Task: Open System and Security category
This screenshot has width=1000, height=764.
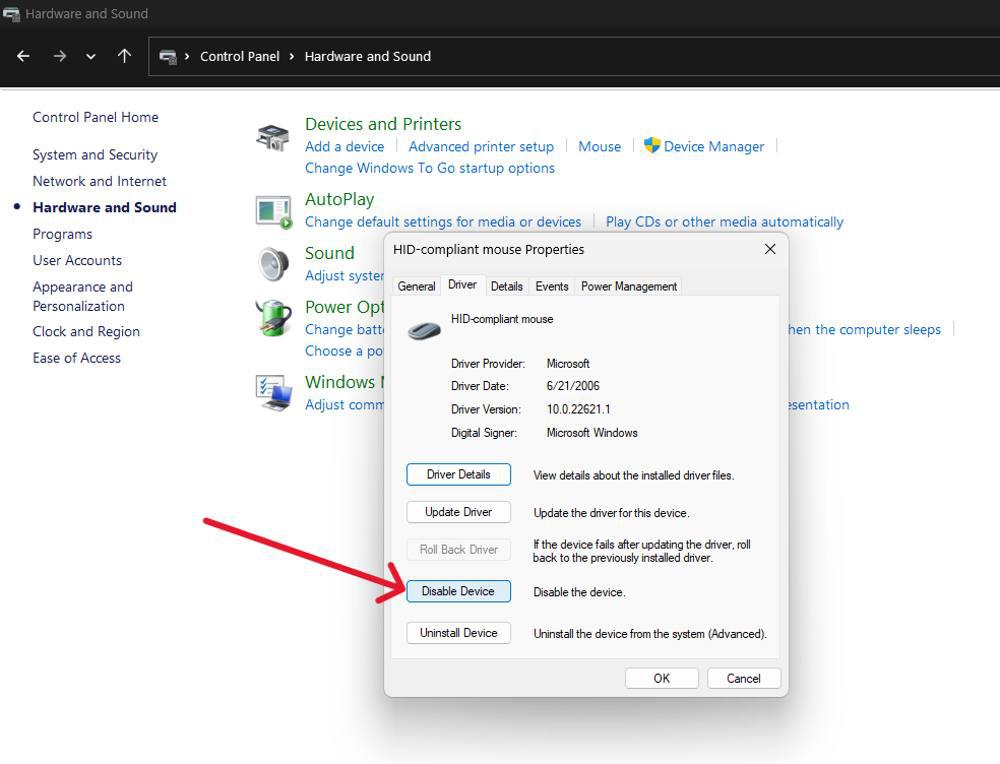Action: (x=95, y=155)
